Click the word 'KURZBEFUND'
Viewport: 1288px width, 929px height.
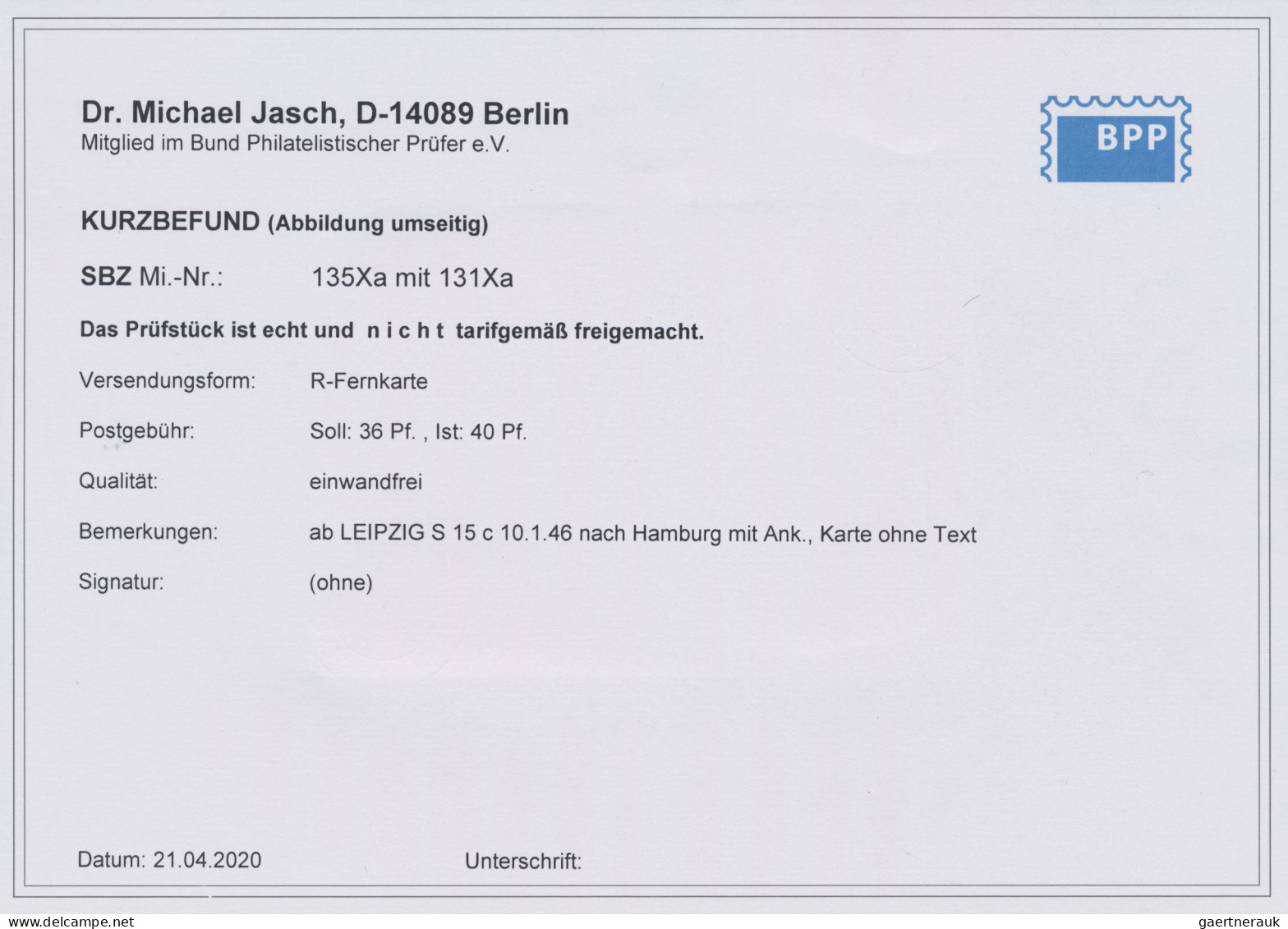[x=170, y=222]
